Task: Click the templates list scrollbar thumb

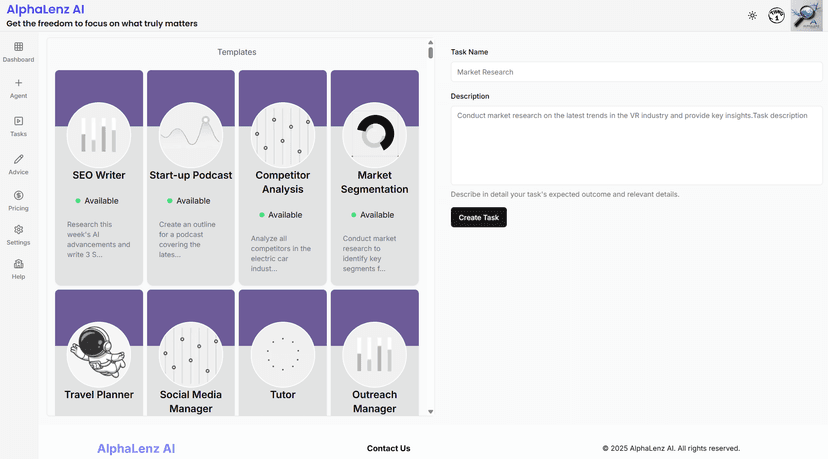Action: [430, 53]
